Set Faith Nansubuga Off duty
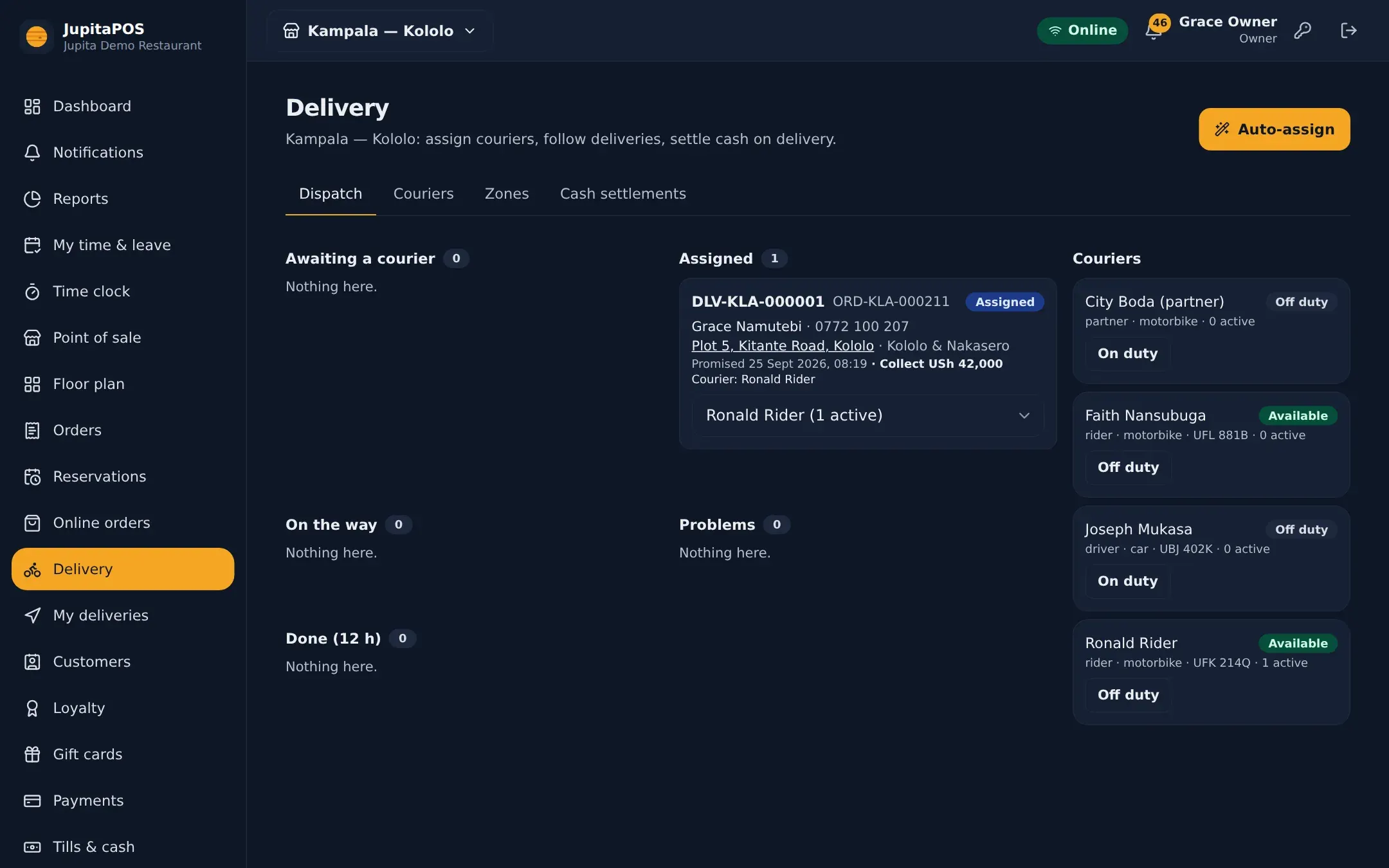 (x=1128, y=467)
